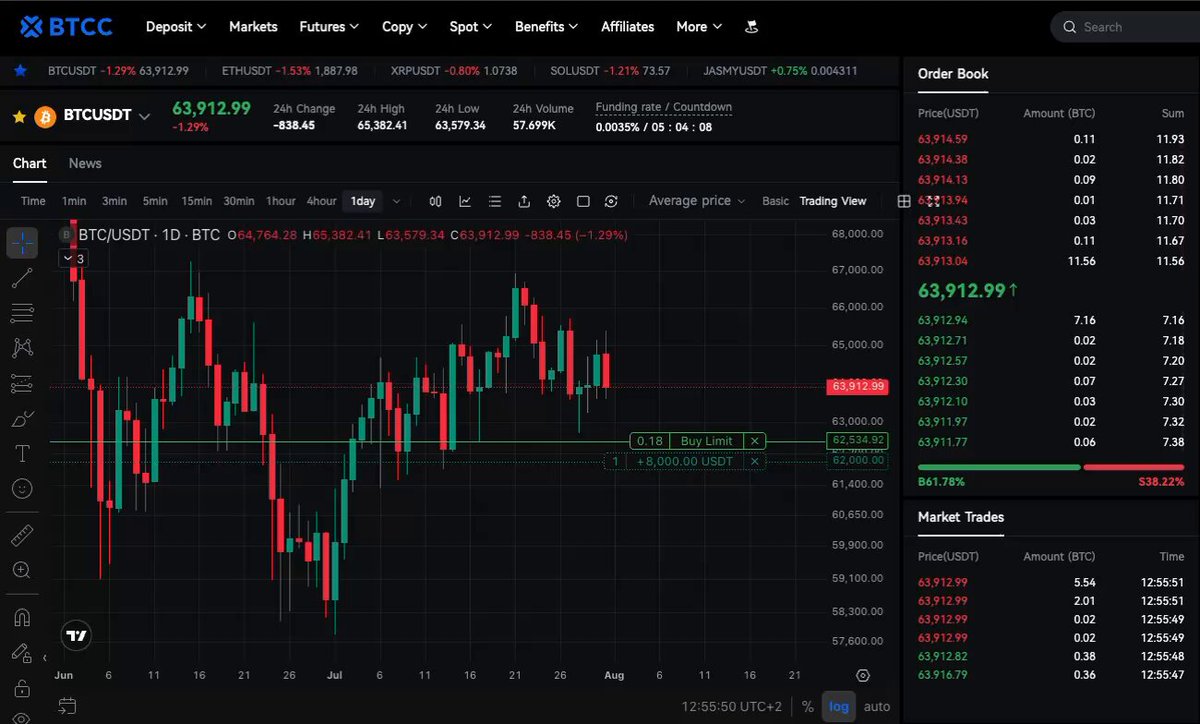This screenshot has height=724, width=1200.
Task: Toggle stay in drawing mode
Action: pos(22,653)
